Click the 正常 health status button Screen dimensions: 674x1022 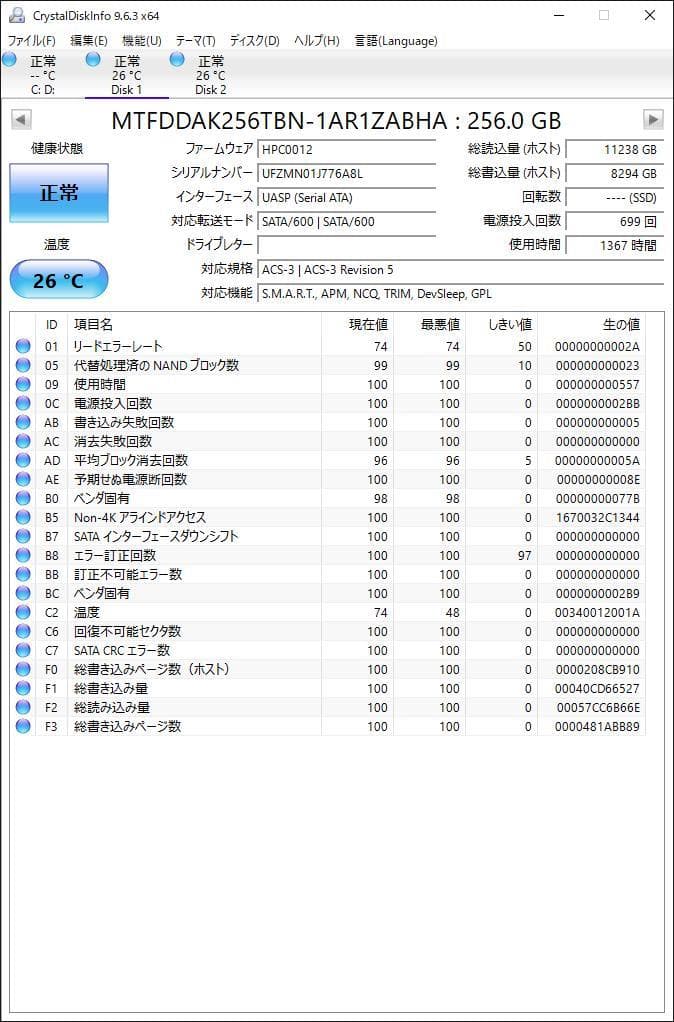click(x=59, y=193)
